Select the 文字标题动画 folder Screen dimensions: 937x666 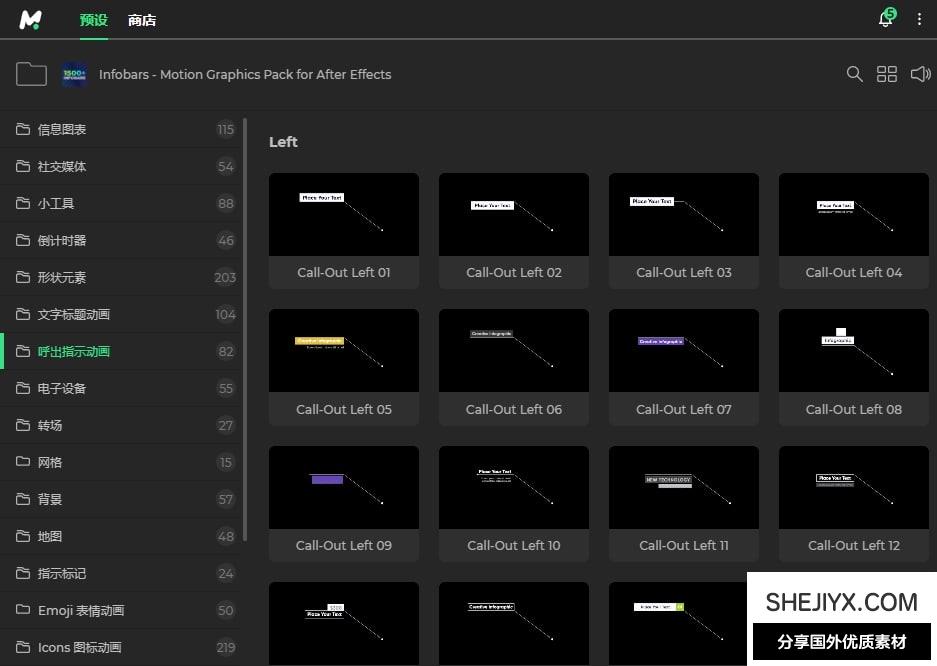74,314
